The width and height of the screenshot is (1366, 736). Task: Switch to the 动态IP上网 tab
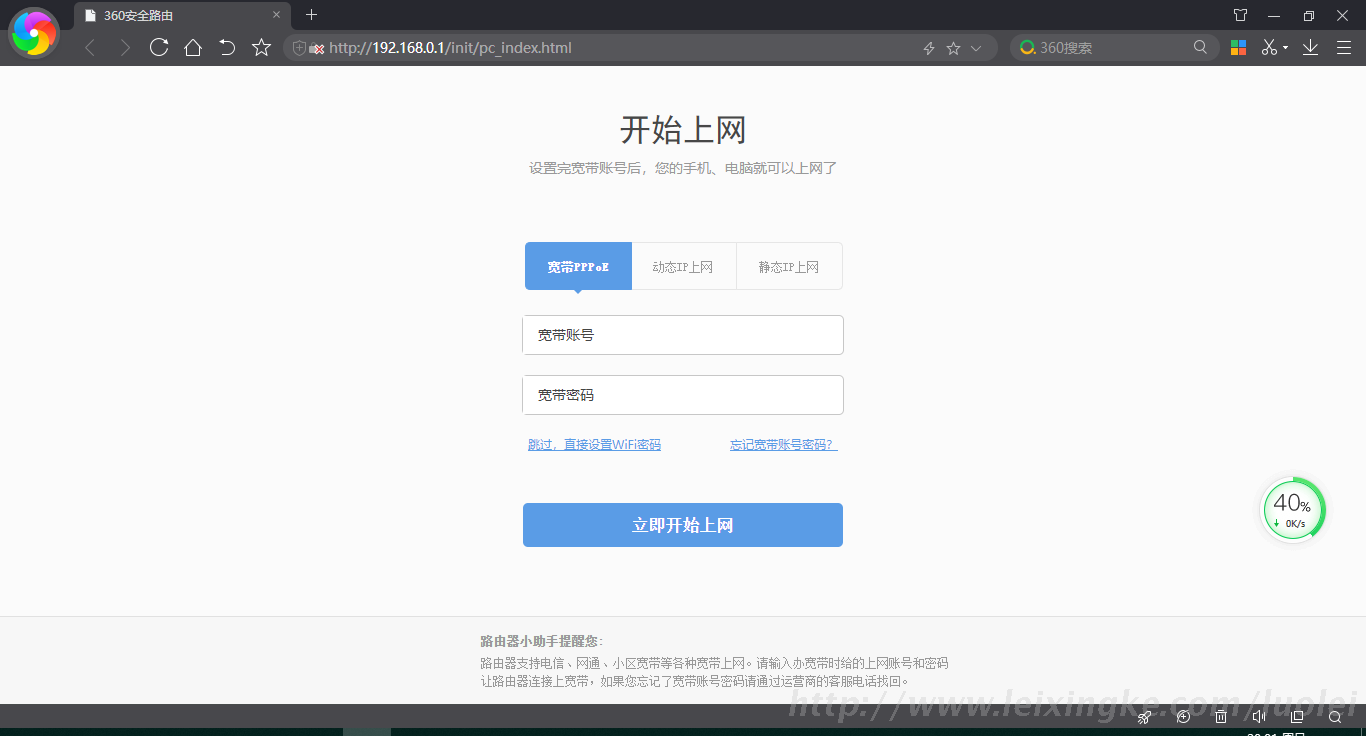(683, 267)
